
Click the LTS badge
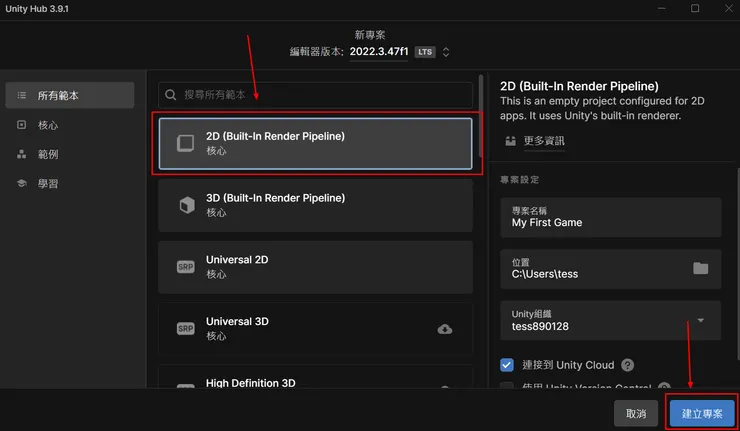coord(425,52)
